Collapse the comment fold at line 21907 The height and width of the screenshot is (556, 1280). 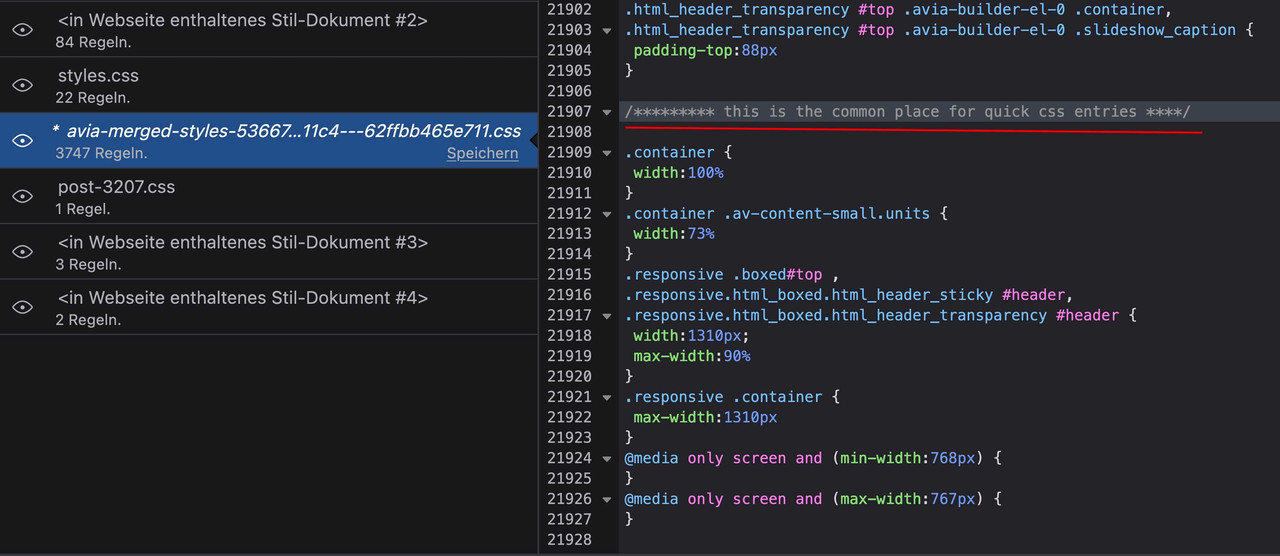pos(607,112)
